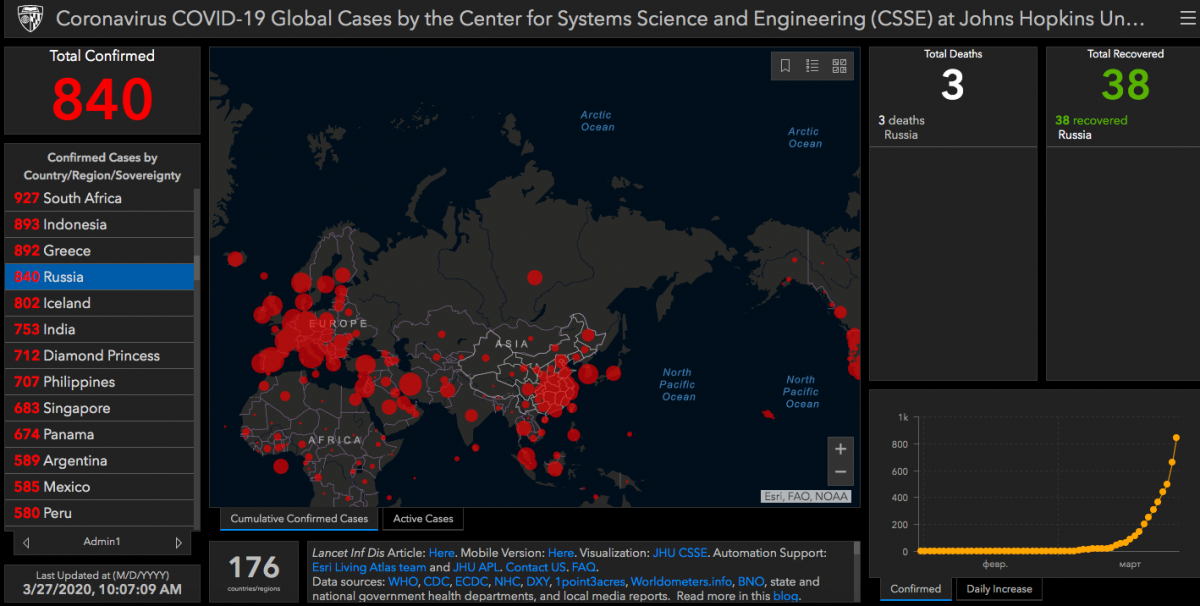The height and width of the screenshot is (606, 1200).
Task: Click the Johns Hopkins shield logo
Action: click(x=30, y=18)
